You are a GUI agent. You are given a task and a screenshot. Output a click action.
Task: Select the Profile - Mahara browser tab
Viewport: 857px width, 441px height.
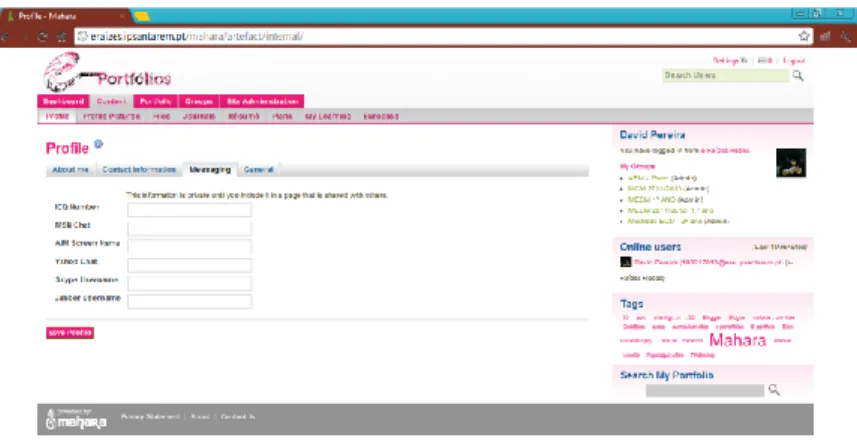click(x=66, y=16)
